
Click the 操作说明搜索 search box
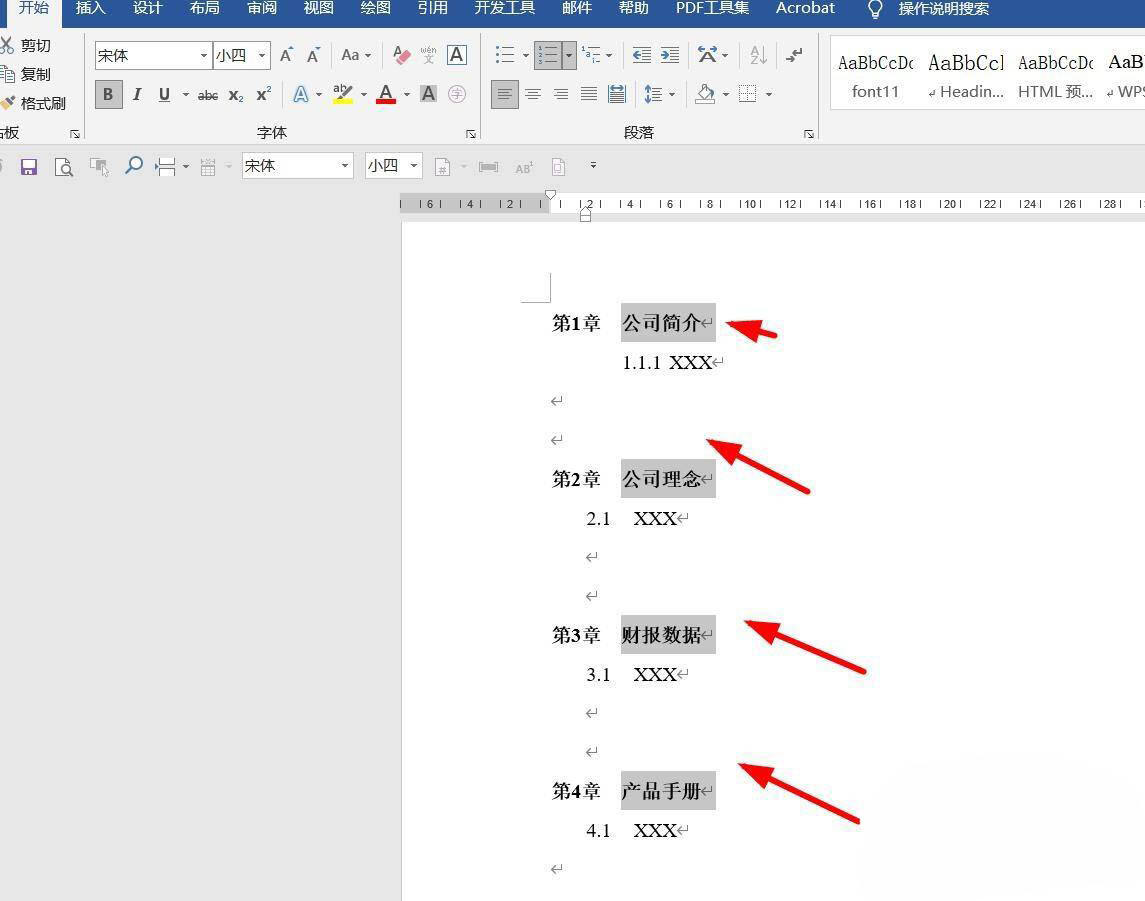point(943,9)
